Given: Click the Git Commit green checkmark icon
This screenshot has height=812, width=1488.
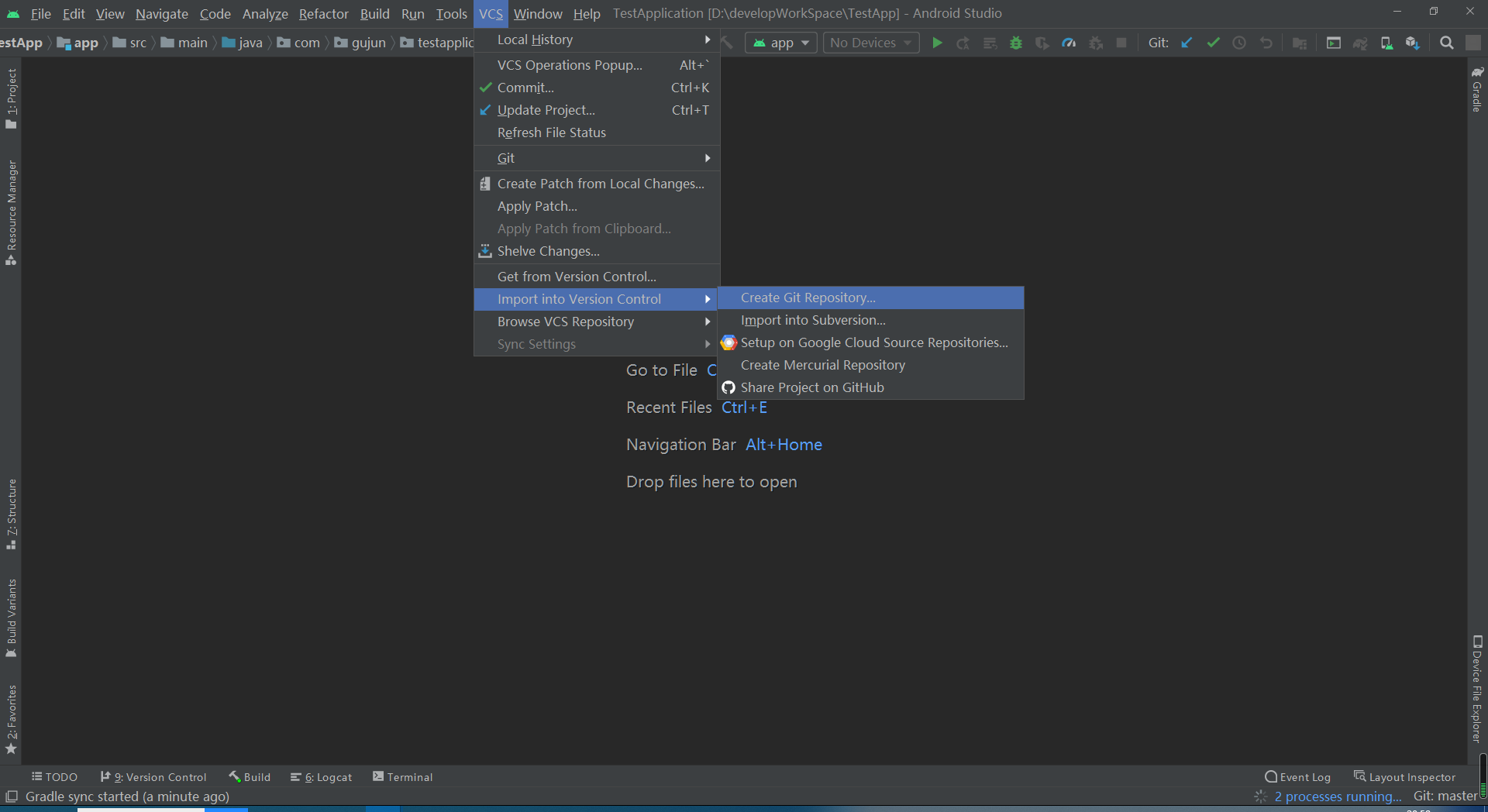Looking at the screenshot, I should [x=1213, y=43].
